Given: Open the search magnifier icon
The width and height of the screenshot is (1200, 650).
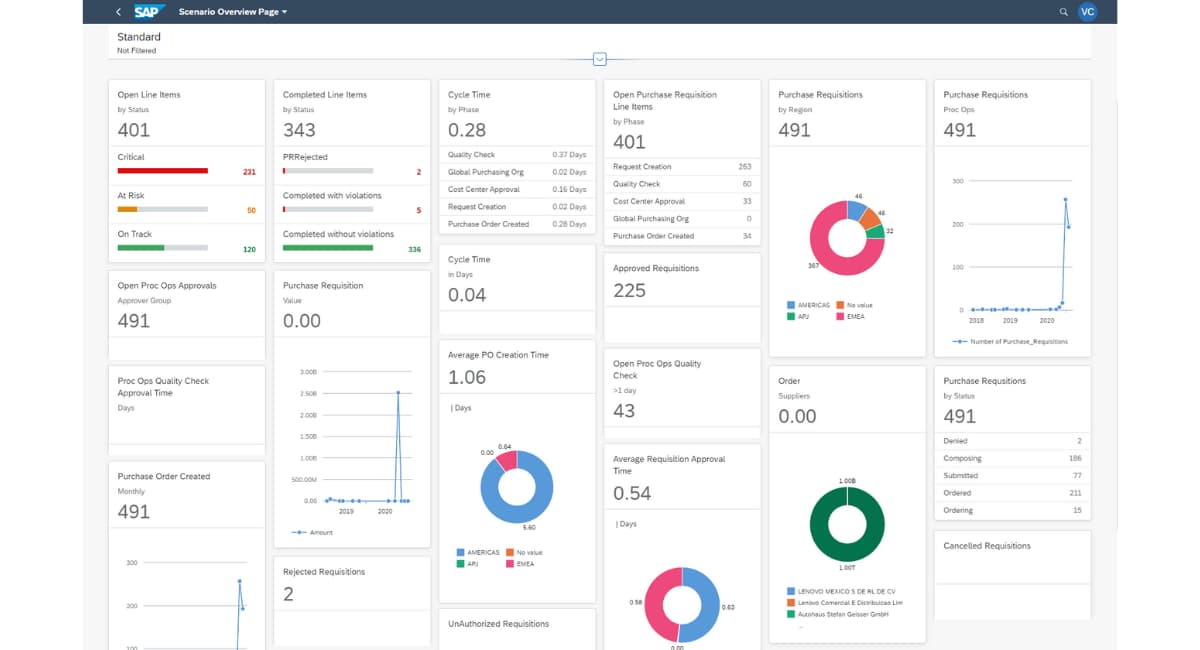Looking at the screenshot, I should coord(1063,12).
